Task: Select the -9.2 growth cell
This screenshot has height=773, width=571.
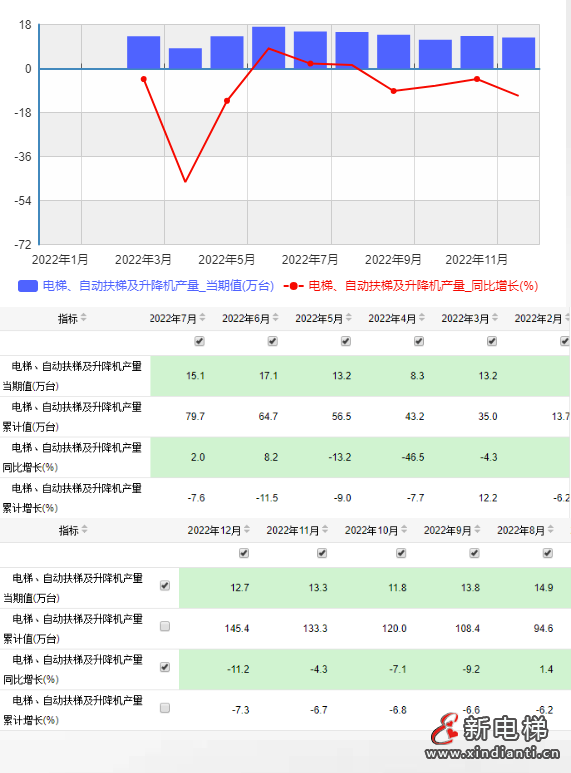Action: 471,669
